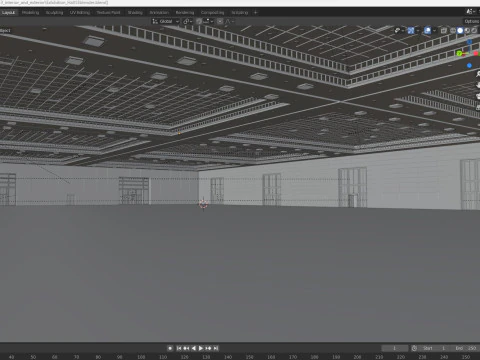The width and height of the screenshot is (480, 360).
Task: Play the animation in reverse
Action: tap(194, 348)
